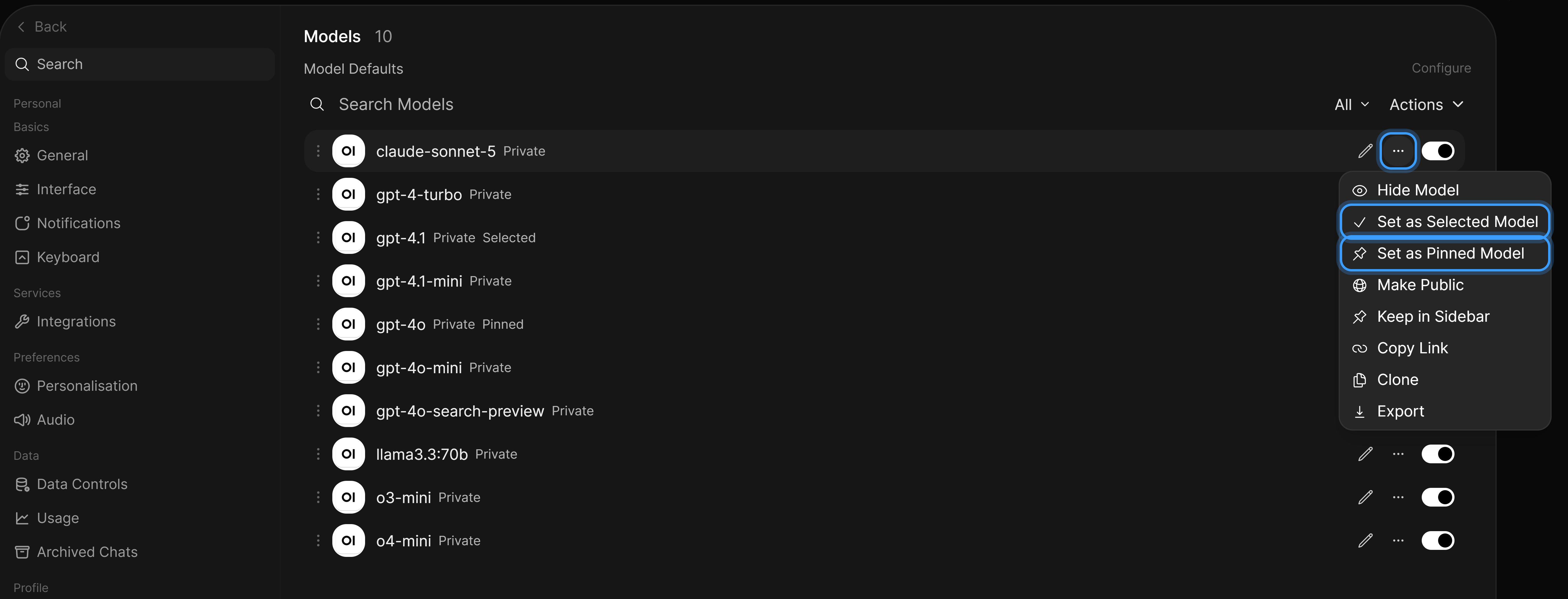The image size is (1568, 599).
Task: Click the Model Defaults label
Action: pos(353,69)
